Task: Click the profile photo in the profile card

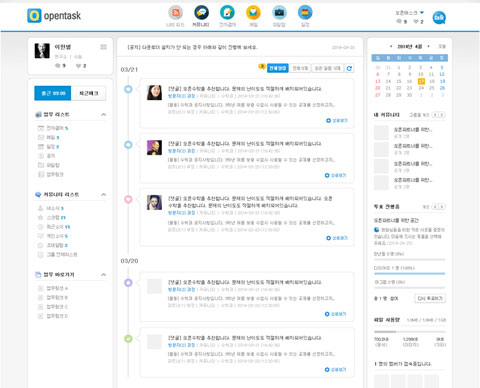Action: (x=42, y=51)
